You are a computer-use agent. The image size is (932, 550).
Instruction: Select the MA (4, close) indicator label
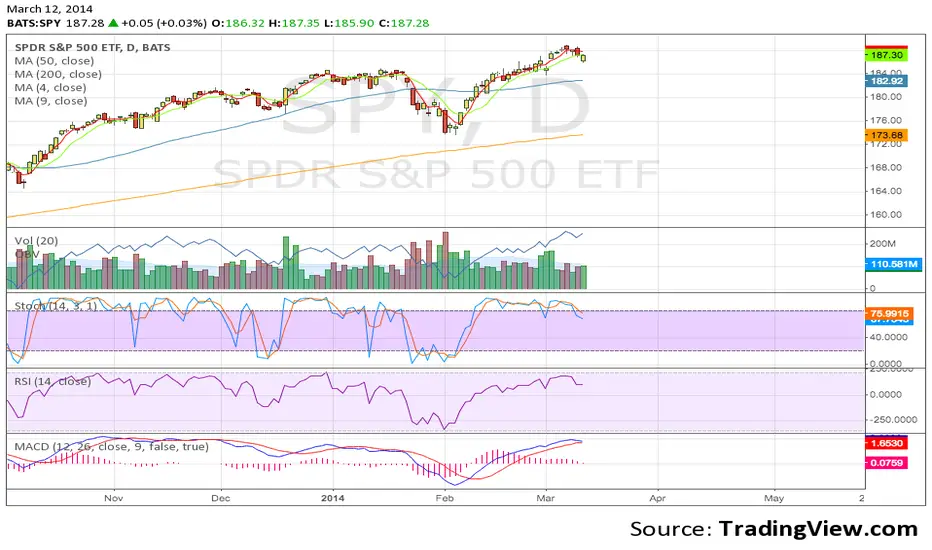coord(51,87)
